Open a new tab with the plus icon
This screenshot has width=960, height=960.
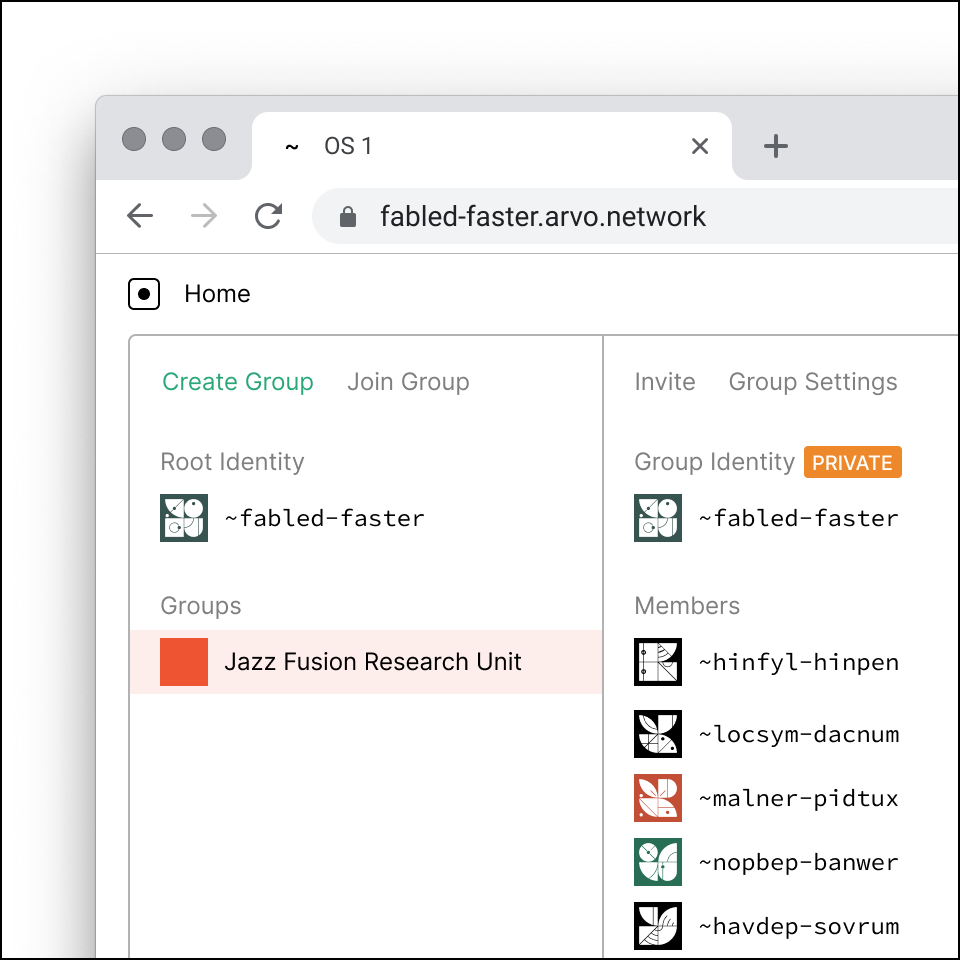pos(776,146)
